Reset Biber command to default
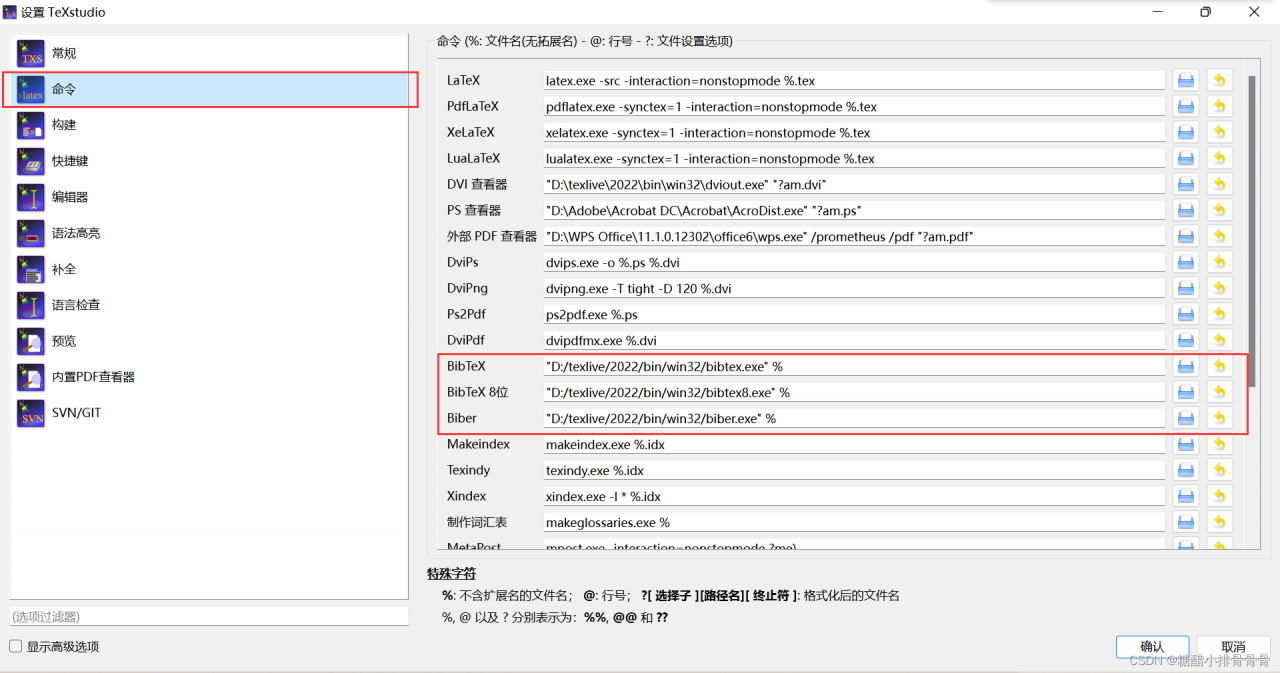This screenshot has height=673, width=1280. [x=1219, y=418]
